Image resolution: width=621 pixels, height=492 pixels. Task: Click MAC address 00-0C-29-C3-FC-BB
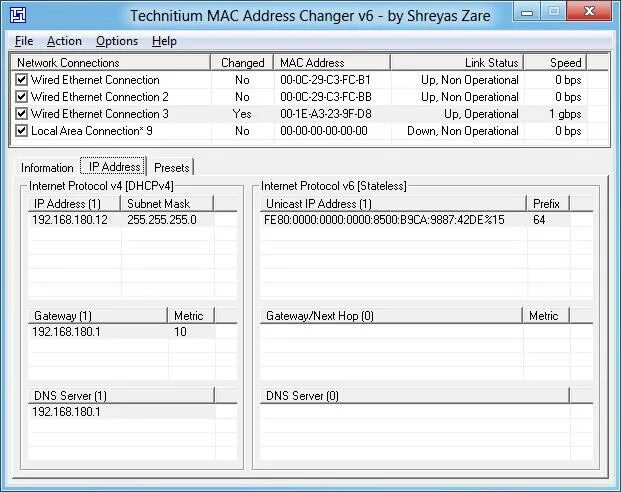pyautogui.click(x=326, y=97)
